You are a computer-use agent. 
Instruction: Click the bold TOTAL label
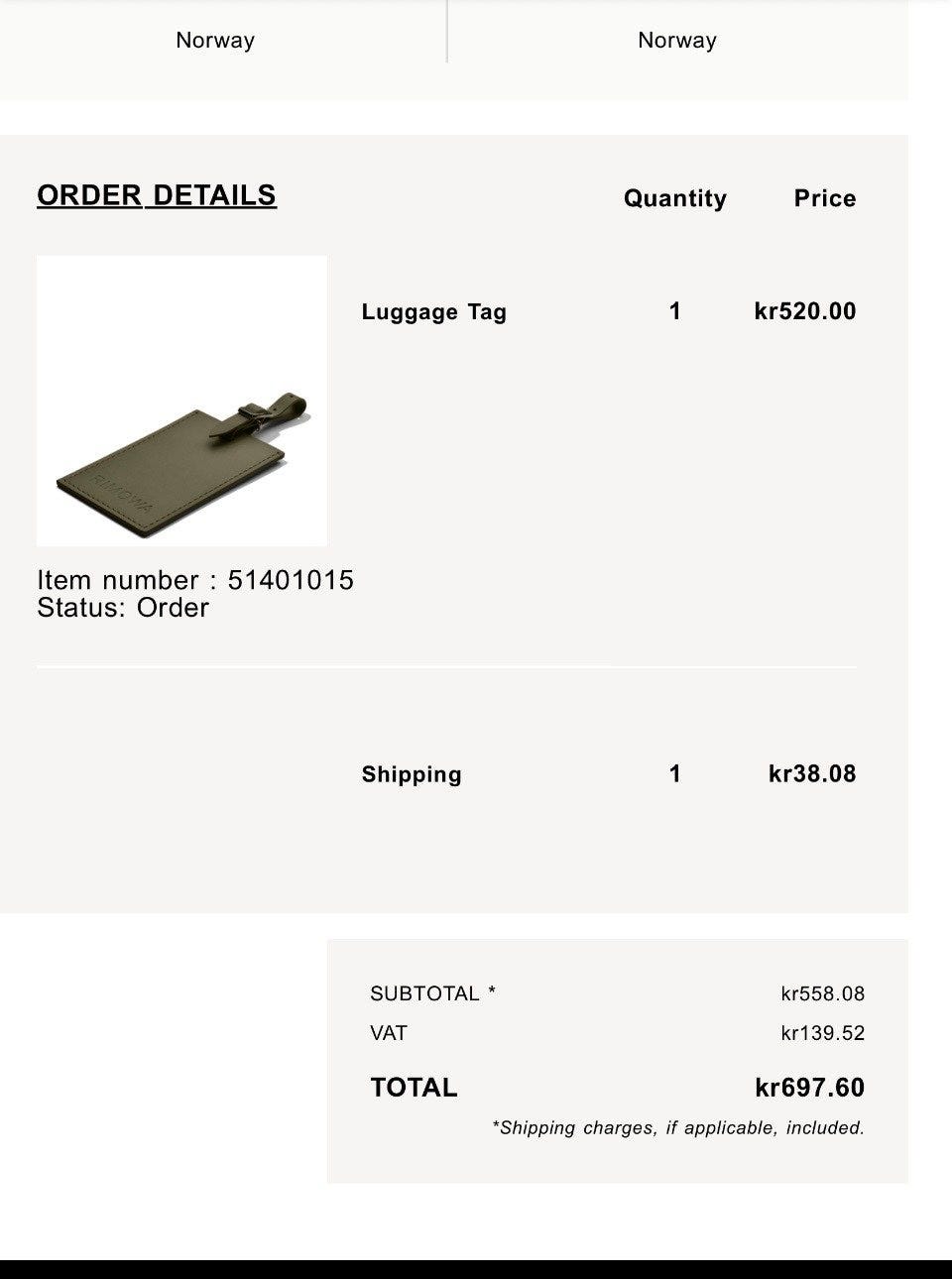414,1088
